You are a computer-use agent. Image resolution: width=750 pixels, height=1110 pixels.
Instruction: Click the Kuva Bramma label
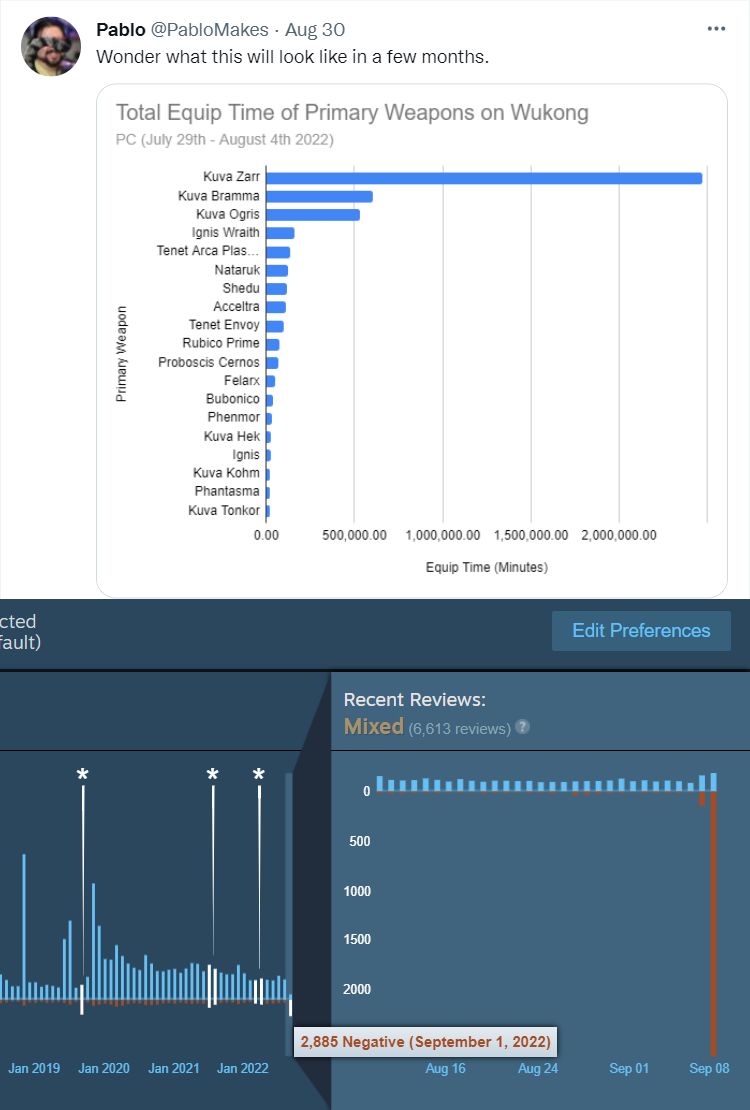point(219,195)
